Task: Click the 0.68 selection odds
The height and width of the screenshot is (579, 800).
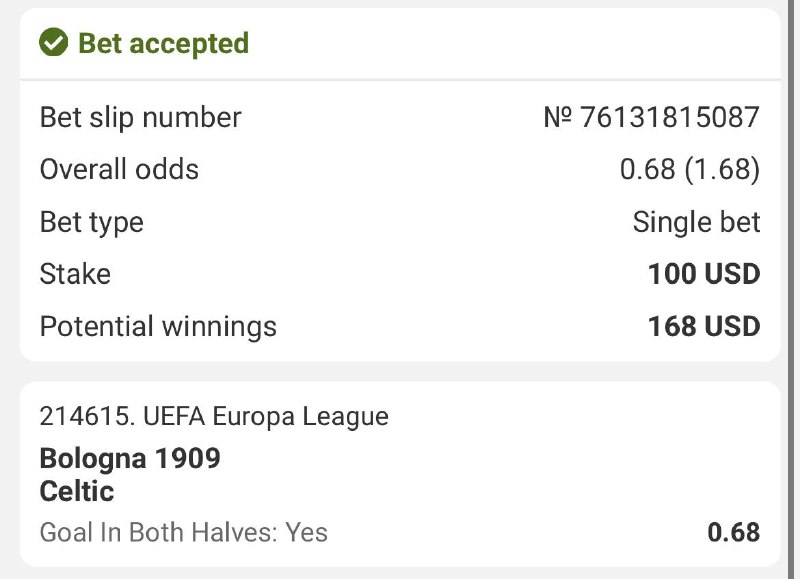Action: click(x=733, y=532)
